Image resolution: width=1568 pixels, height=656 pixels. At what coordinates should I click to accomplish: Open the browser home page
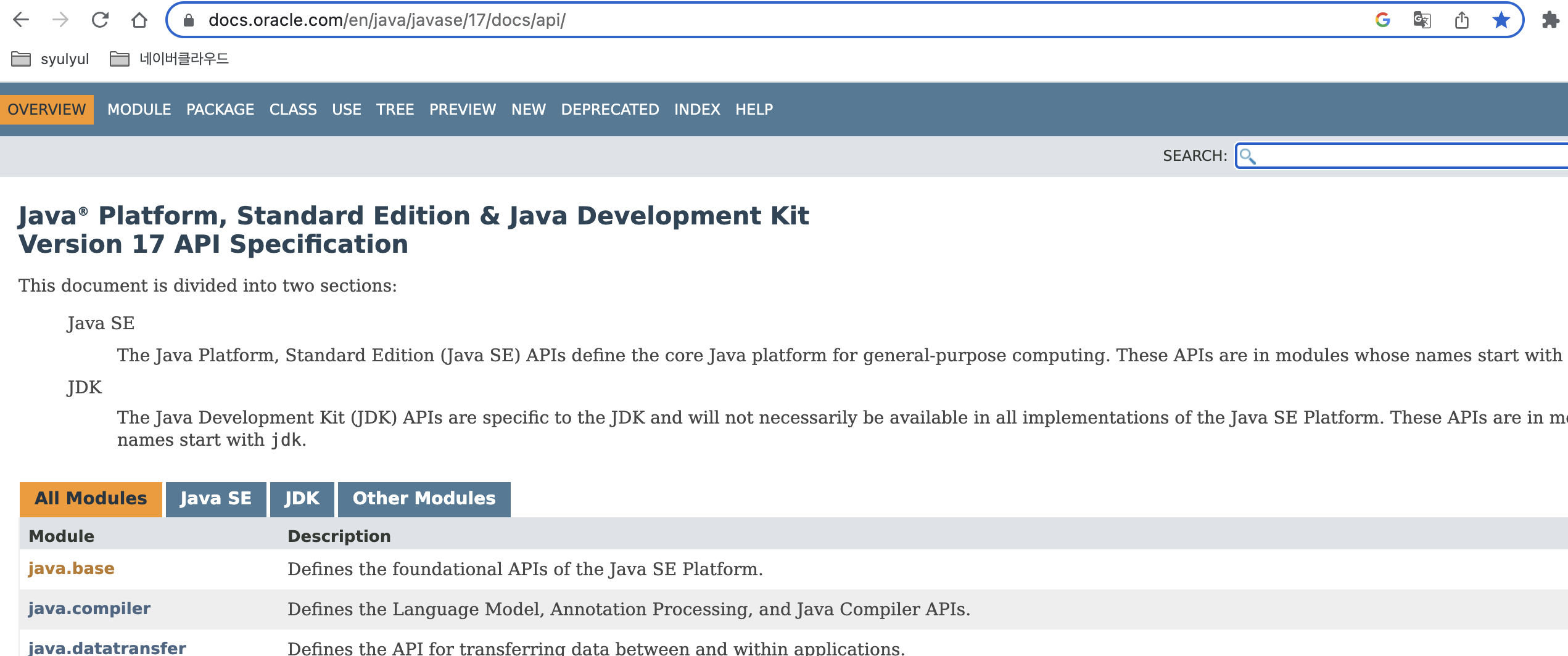pyautogui.click(x=139, y=20)
